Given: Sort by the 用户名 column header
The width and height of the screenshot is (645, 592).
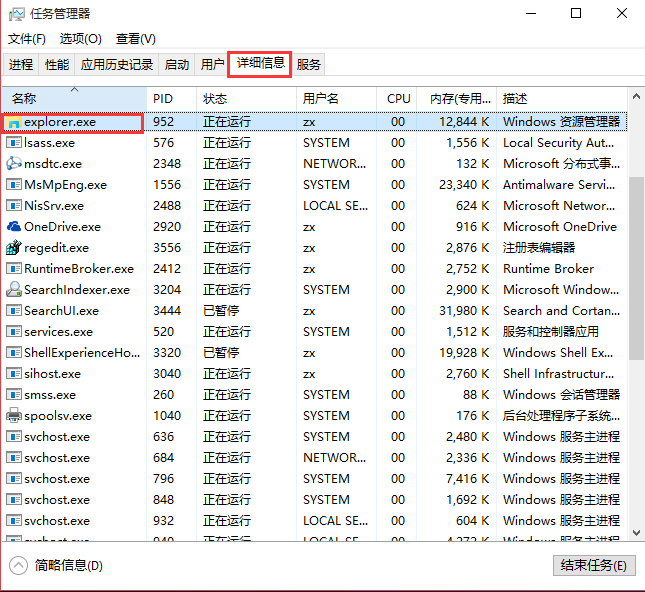Looking at the screenshot, I should (336, 99).
